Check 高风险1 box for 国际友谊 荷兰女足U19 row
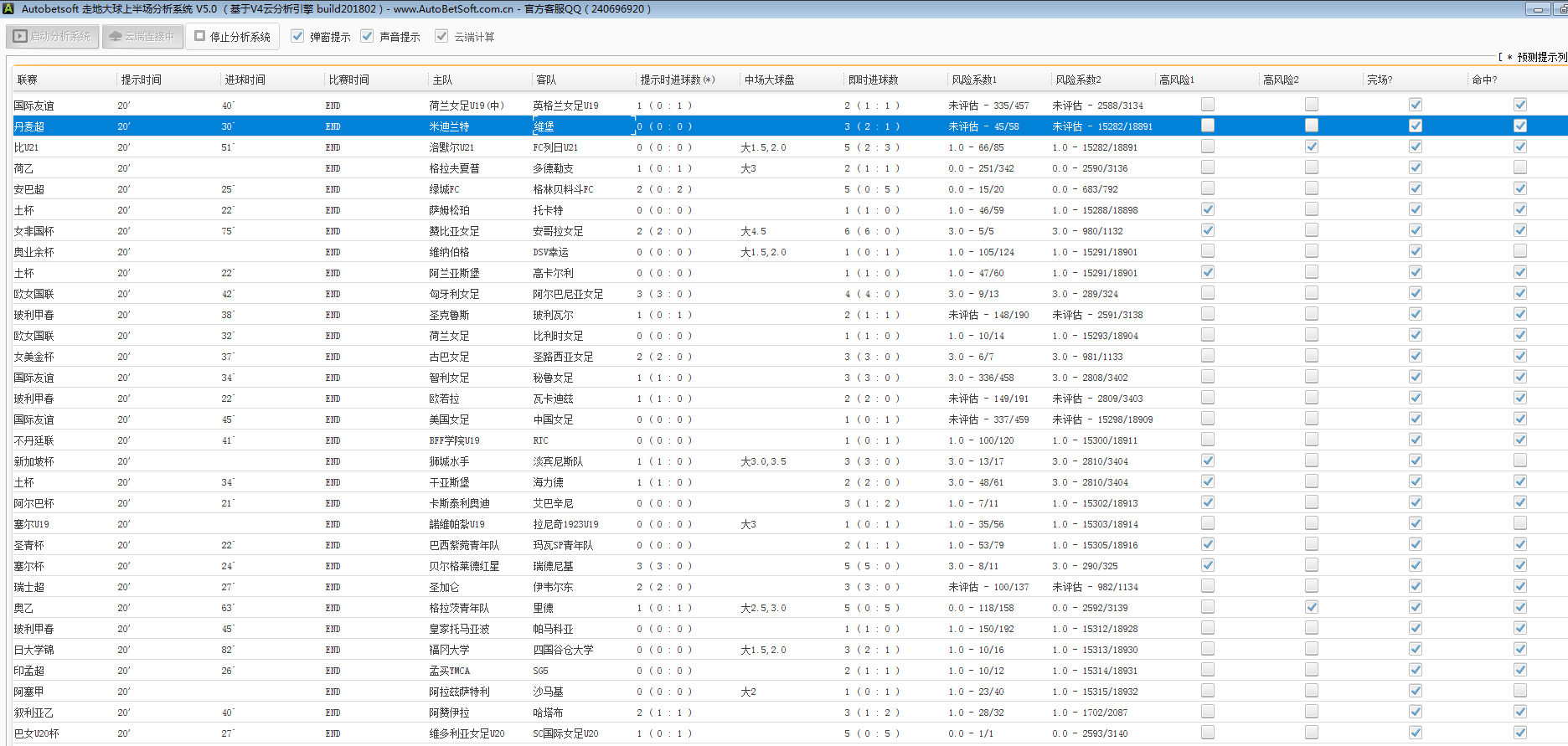Viewport: 1568px width, 746px height. point(1208,105)
